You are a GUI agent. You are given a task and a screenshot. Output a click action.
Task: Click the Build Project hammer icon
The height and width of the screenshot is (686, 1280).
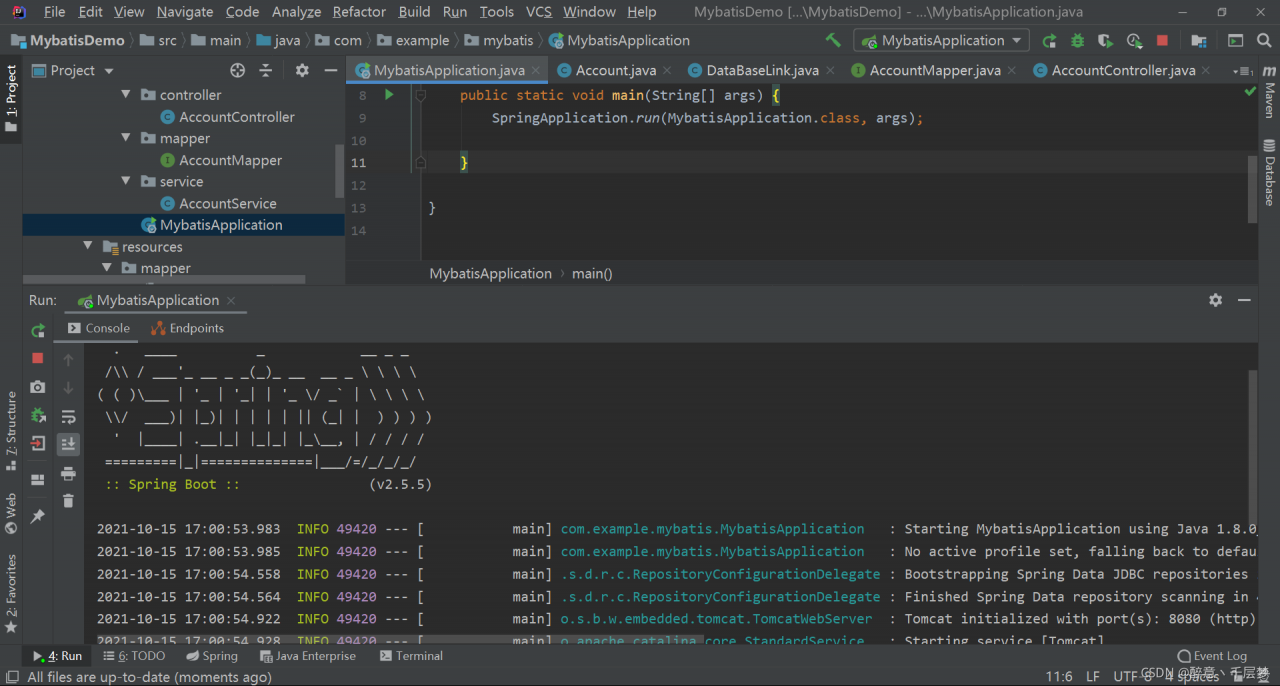[833, 41]
